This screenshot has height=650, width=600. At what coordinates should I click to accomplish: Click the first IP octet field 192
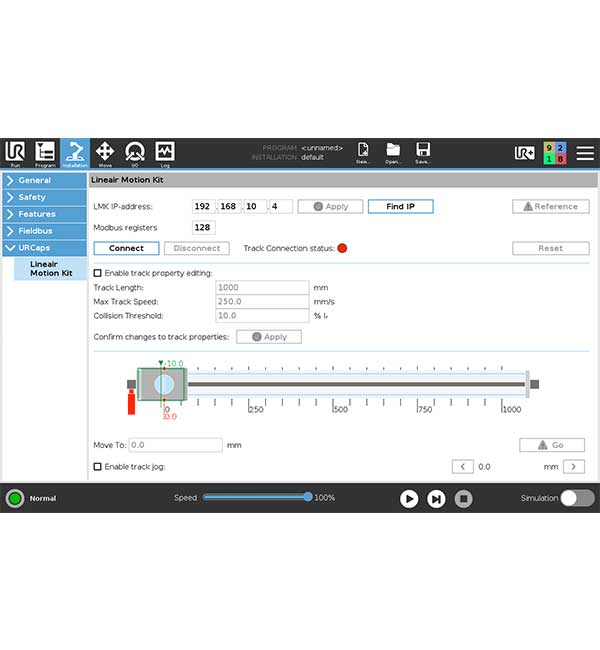pyautogui.click(x=204, y=206)
